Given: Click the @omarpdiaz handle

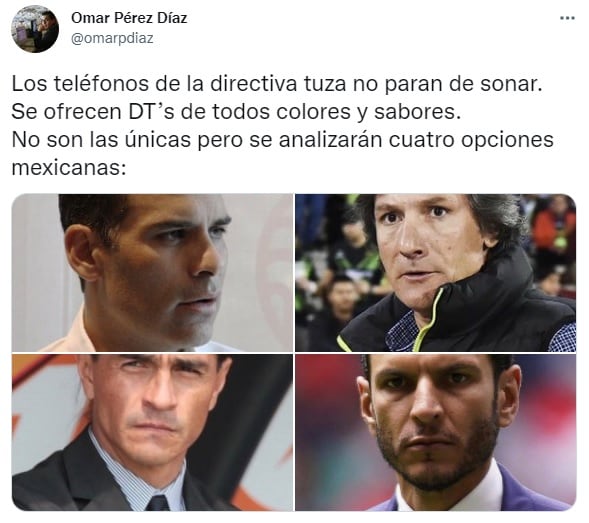Looking at the screenshot, I should [x=112, y=38].
